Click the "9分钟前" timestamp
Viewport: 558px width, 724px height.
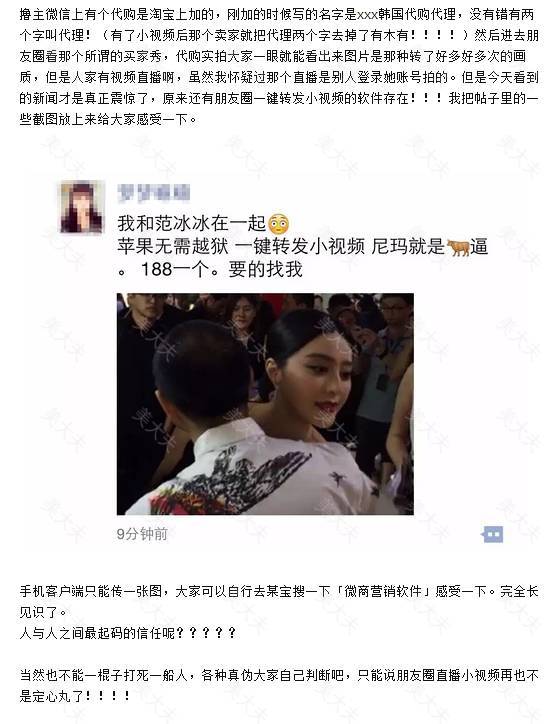point(142,534)
